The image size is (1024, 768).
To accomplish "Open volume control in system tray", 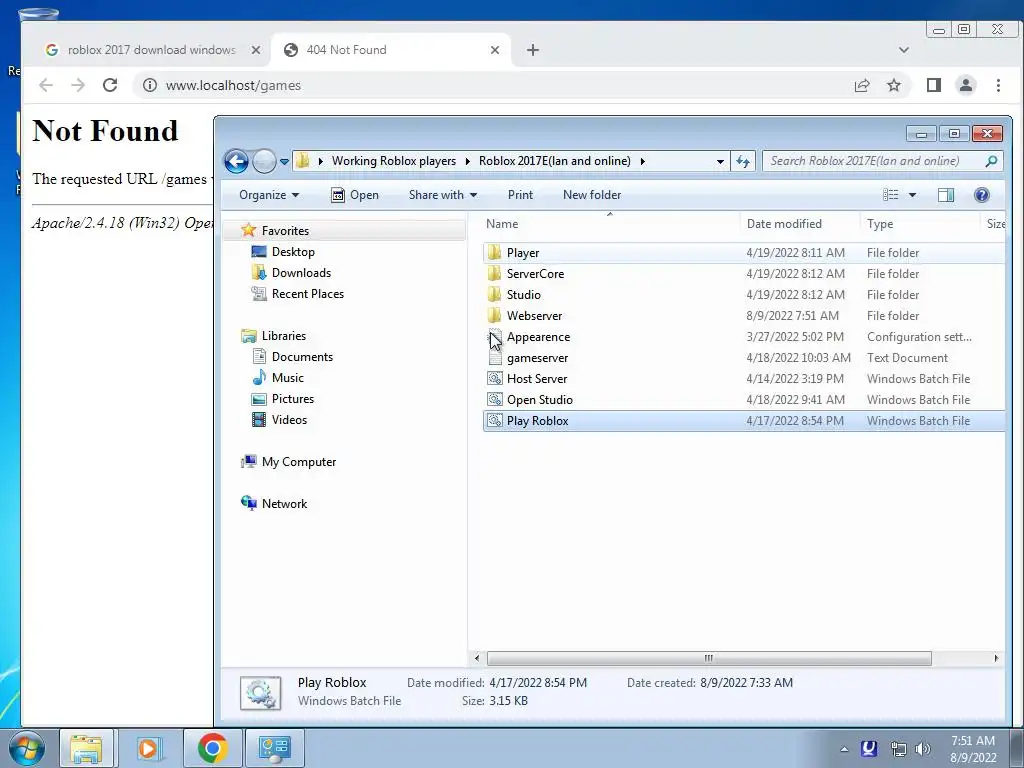I will 923,749.
